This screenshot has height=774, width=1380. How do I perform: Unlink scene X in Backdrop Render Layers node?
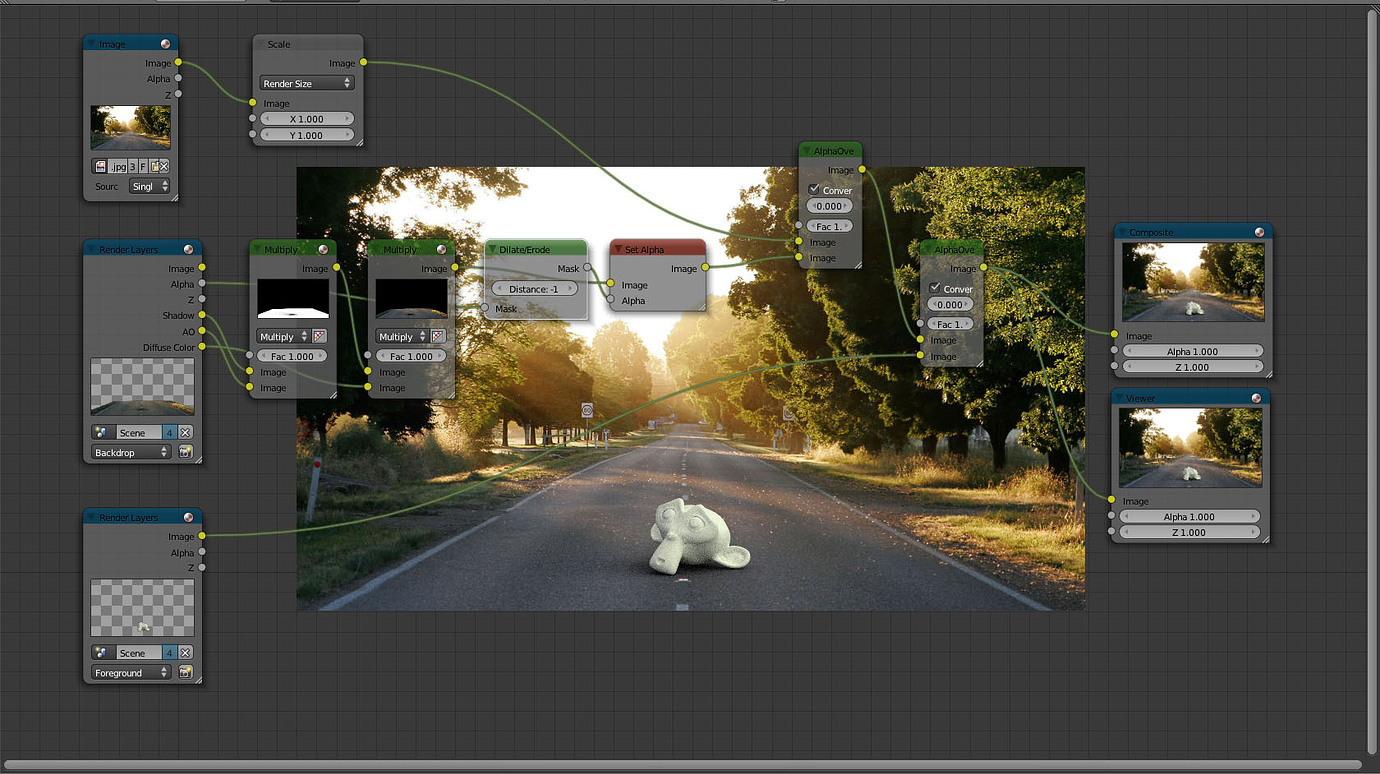[185, 433]
